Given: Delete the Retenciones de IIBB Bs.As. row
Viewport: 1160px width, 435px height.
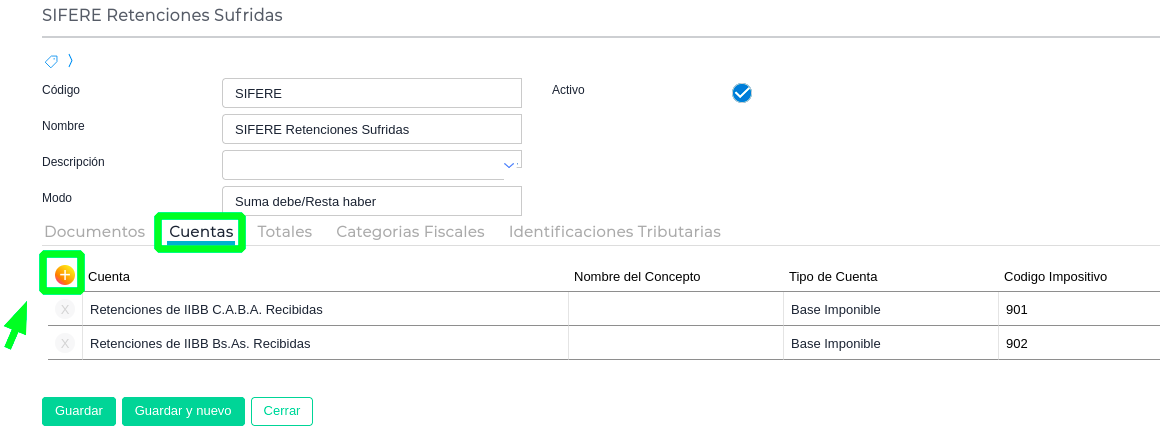Looking at the screenshot, I should coord(65,344).
